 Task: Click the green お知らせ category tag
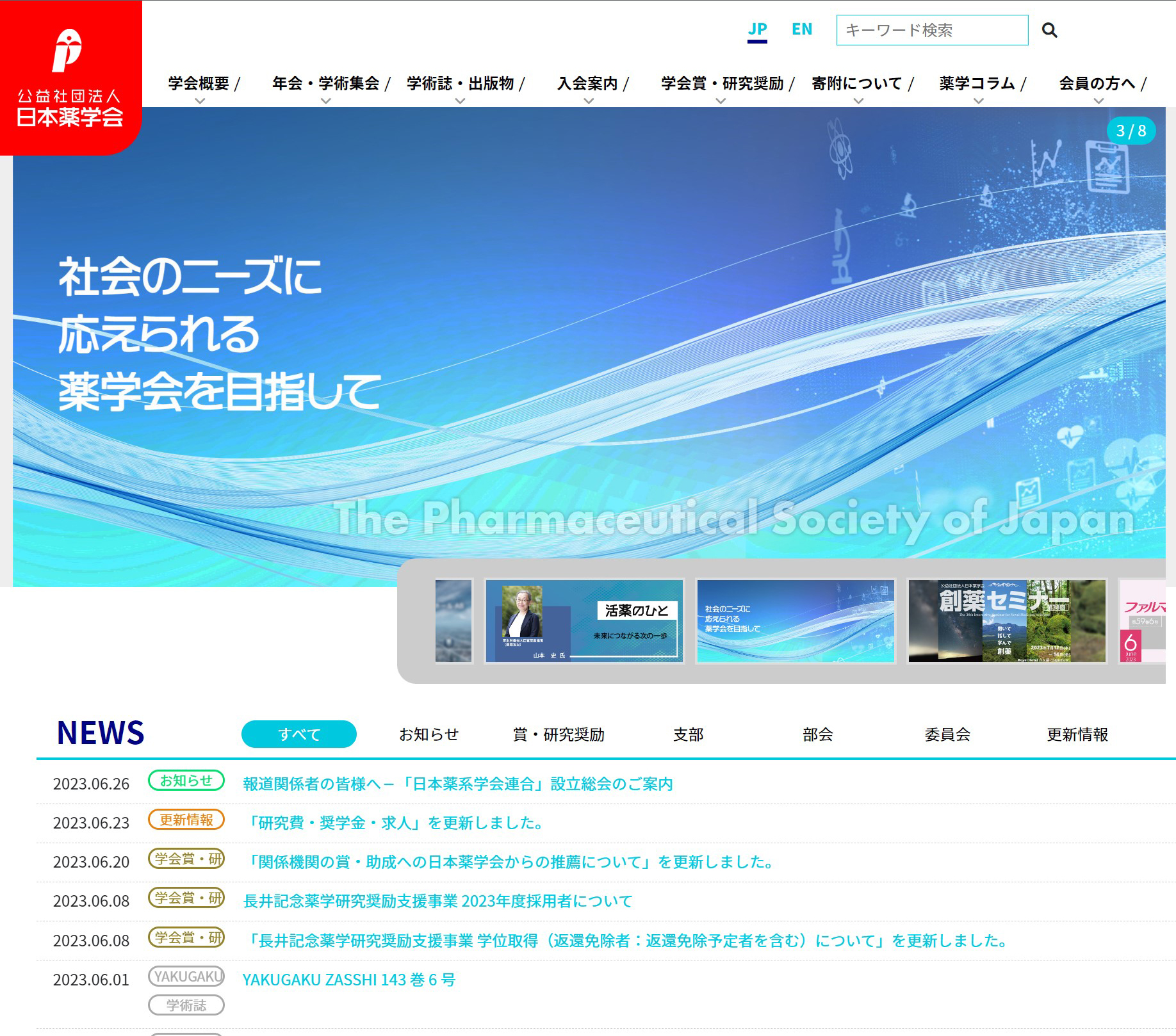click(186, 781)
